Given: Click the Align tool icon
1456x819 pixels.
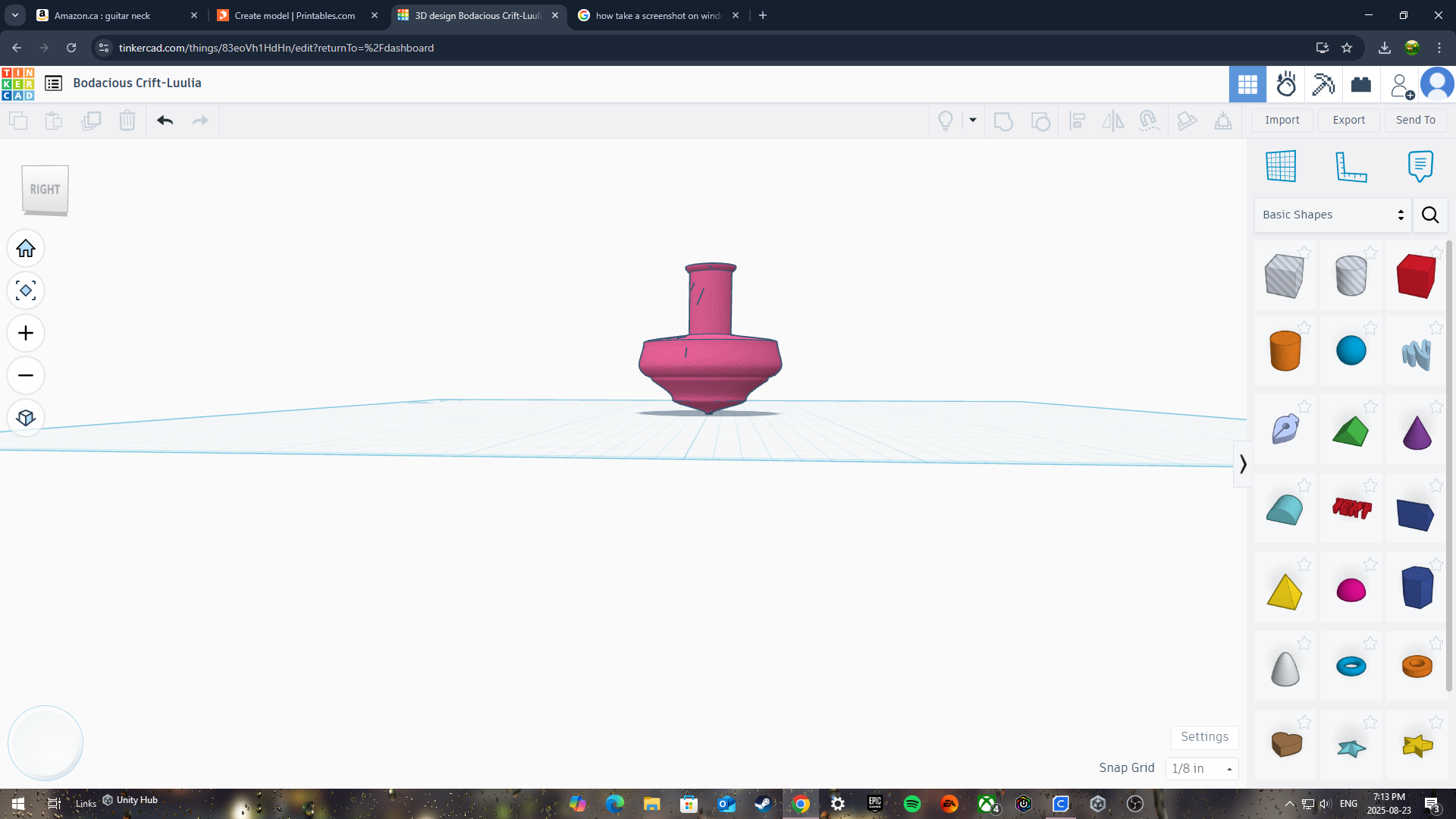Looking at the screenshot, I should [1077, 121].
